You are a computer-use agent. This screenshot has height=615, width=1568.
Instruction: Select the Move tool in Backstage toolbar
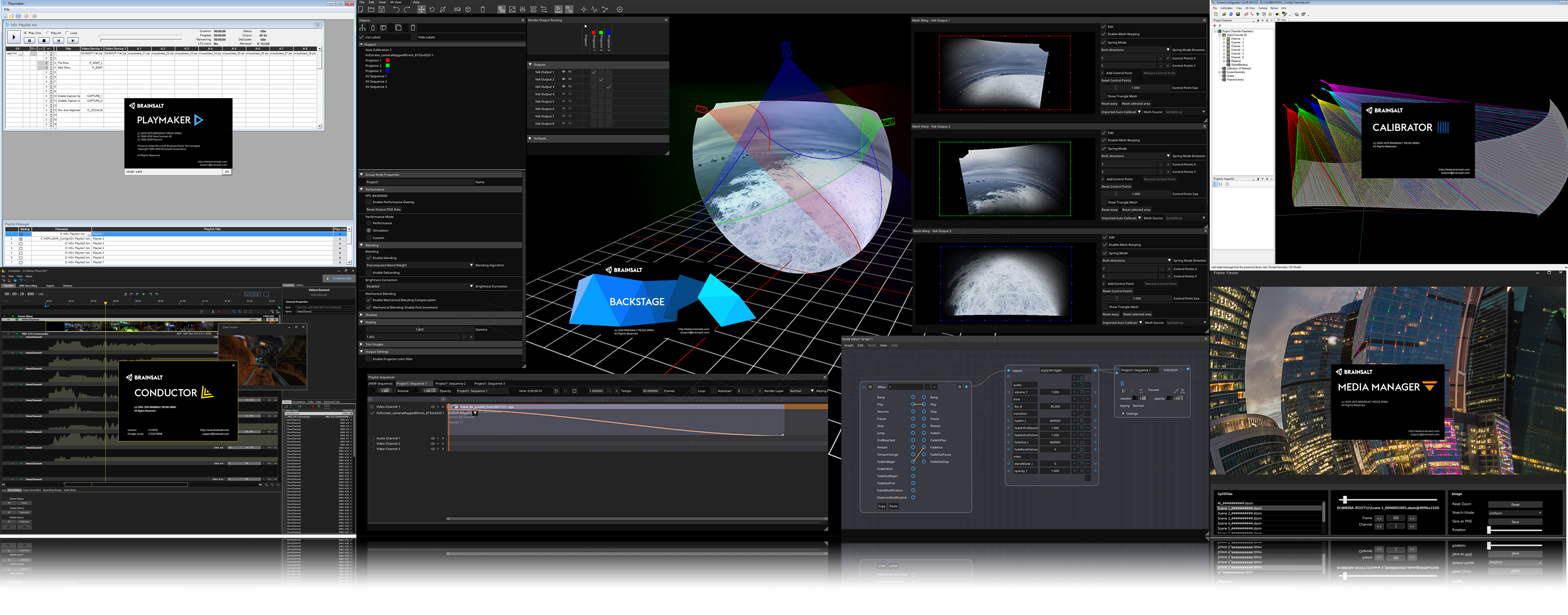pyautogui.click(x=421, y=9)
